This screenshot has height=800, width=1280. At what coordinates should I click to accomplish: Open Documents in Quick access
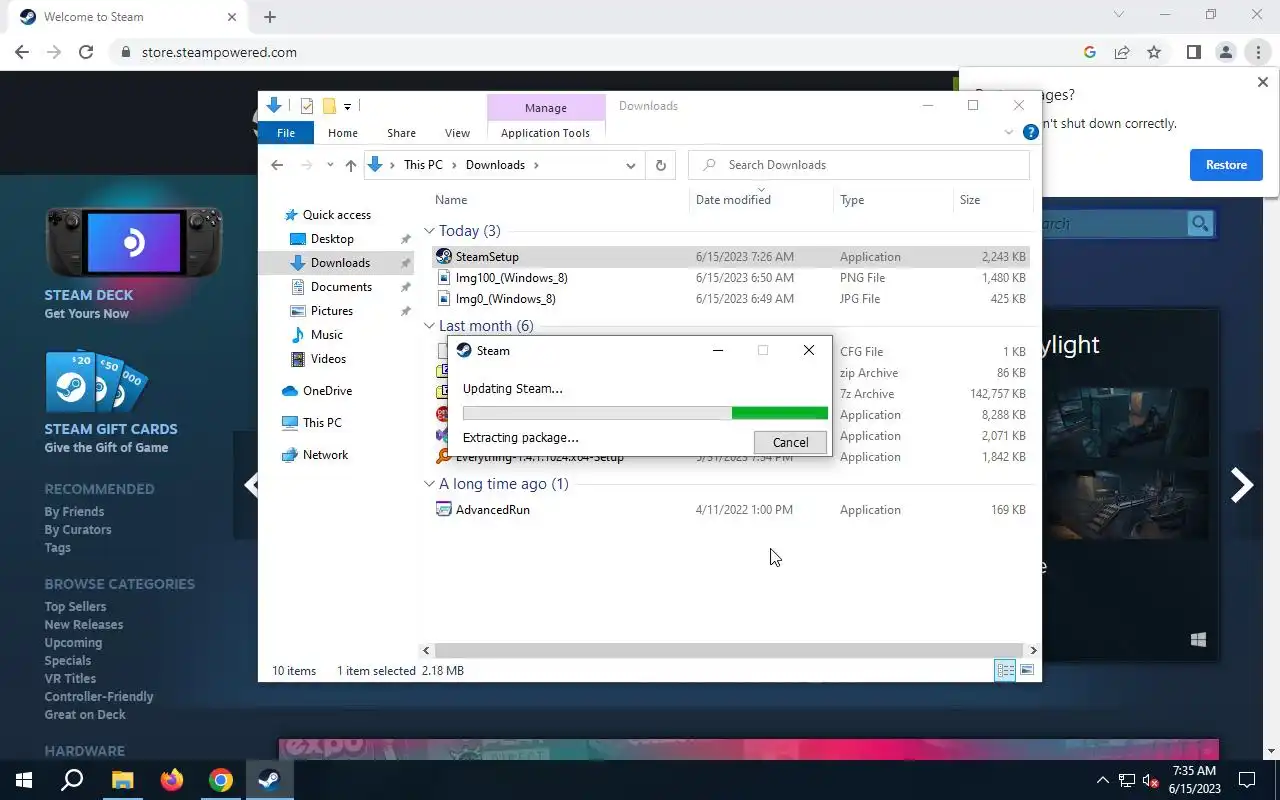[341, 287]
